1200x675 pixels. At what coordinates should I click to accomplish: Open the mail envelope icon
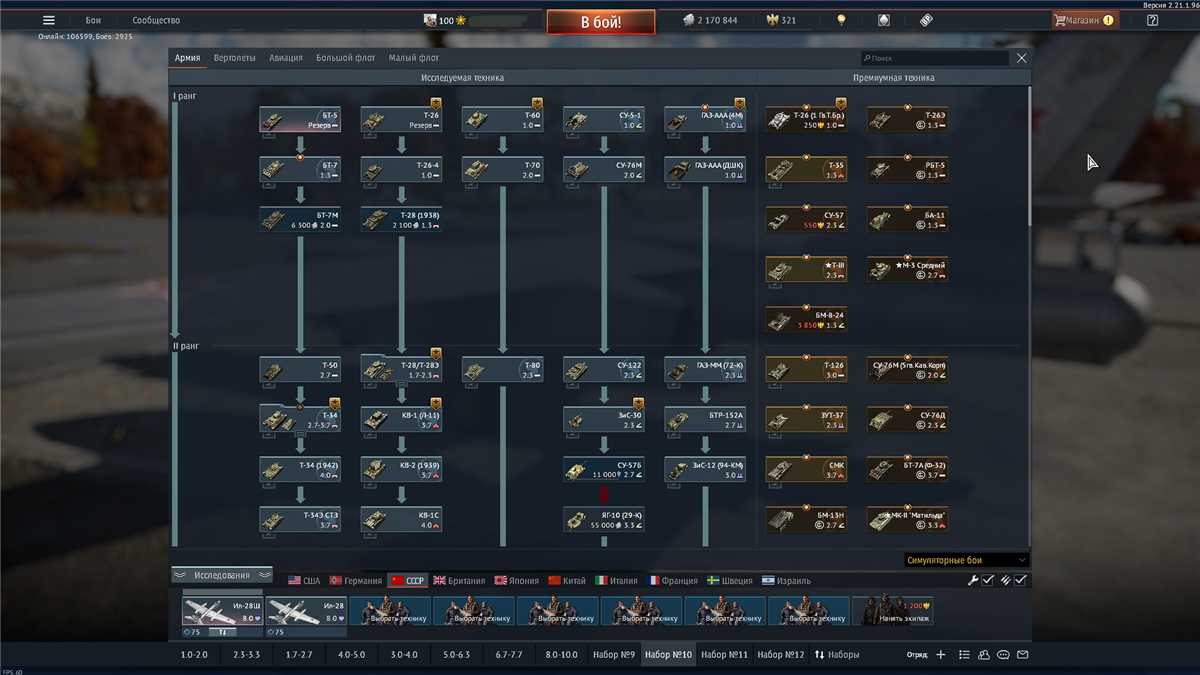(x=1023, y=655)
